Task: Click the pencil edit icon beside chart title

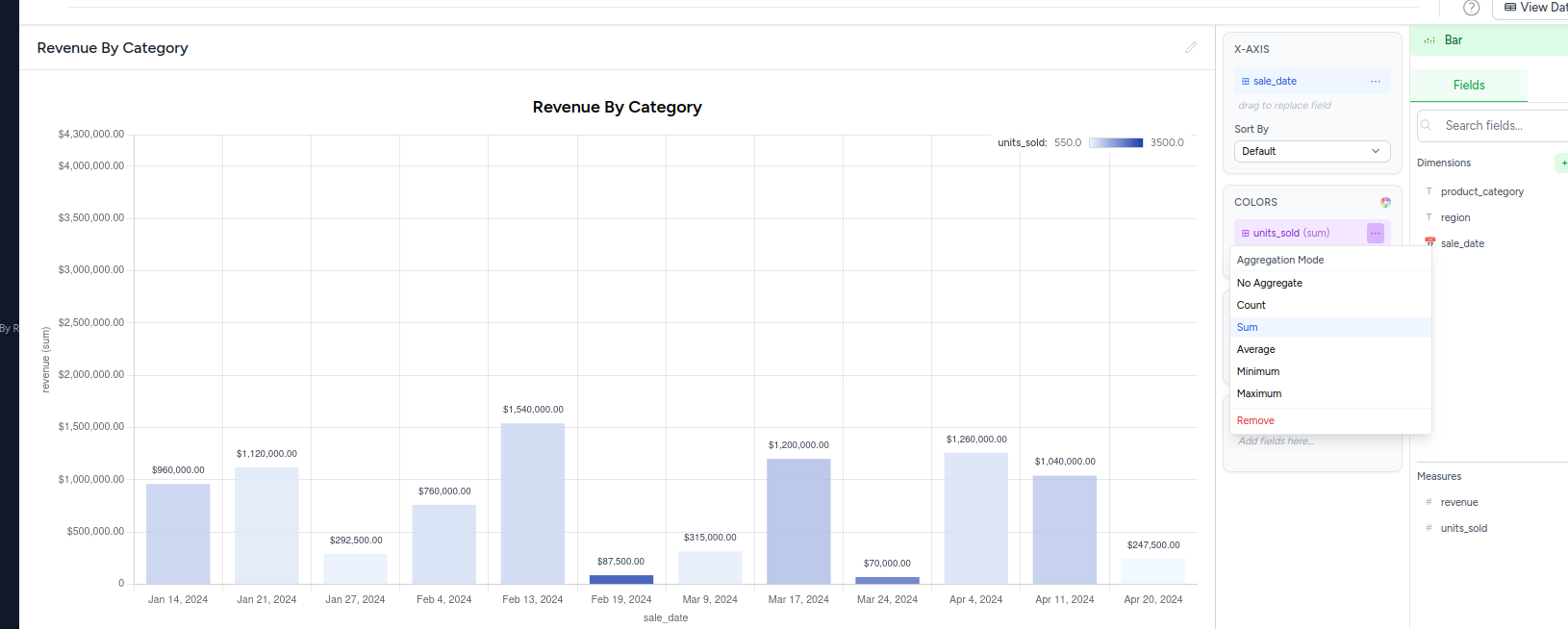Action: tap(1191, 47)
